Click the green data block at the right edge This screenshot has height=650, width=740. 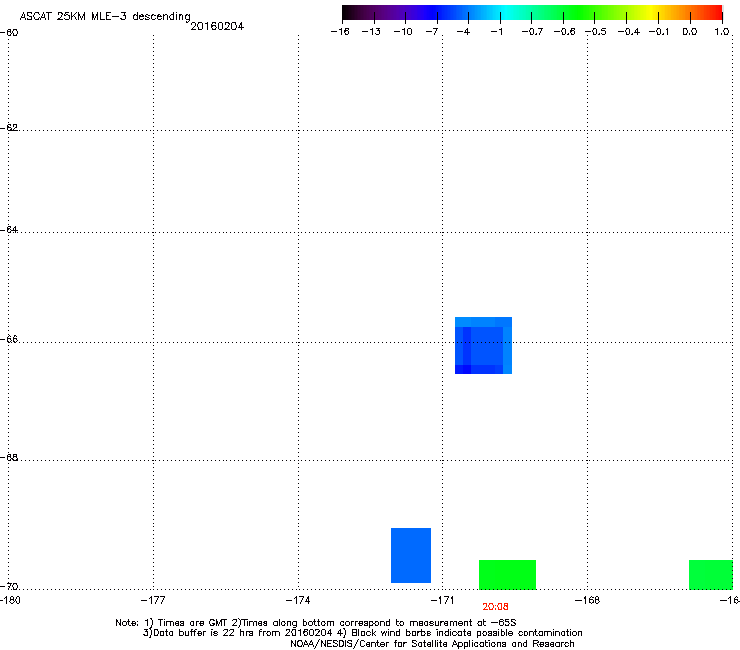pyautogui.click(x=711, y=574)
